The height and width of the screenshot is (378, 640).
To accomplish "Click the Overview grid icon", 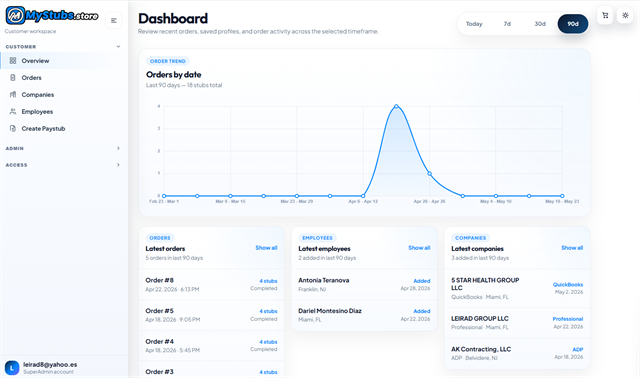I will tap(13, 60).
